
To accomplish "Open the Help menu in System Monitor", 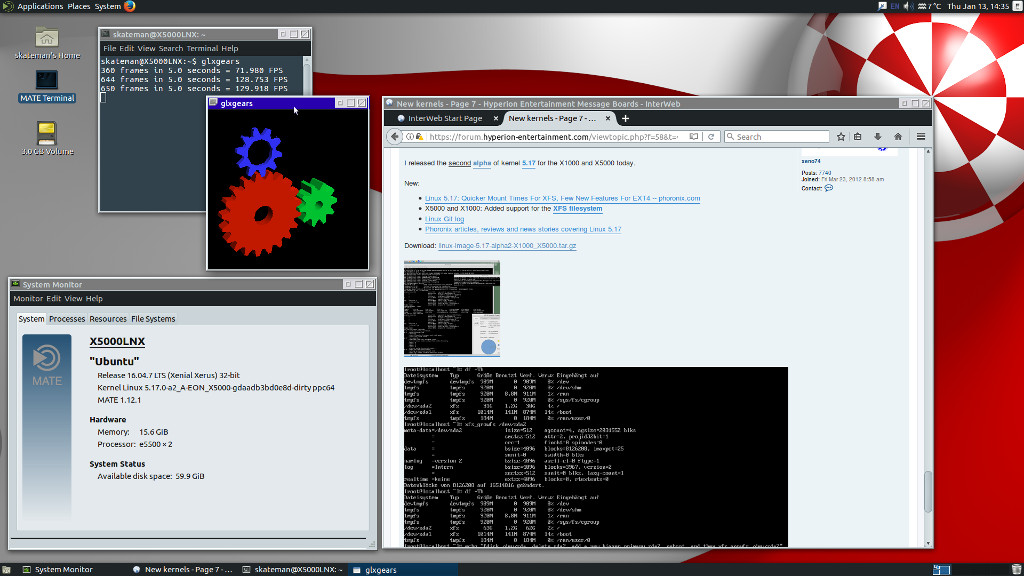I will pos(94,298).
